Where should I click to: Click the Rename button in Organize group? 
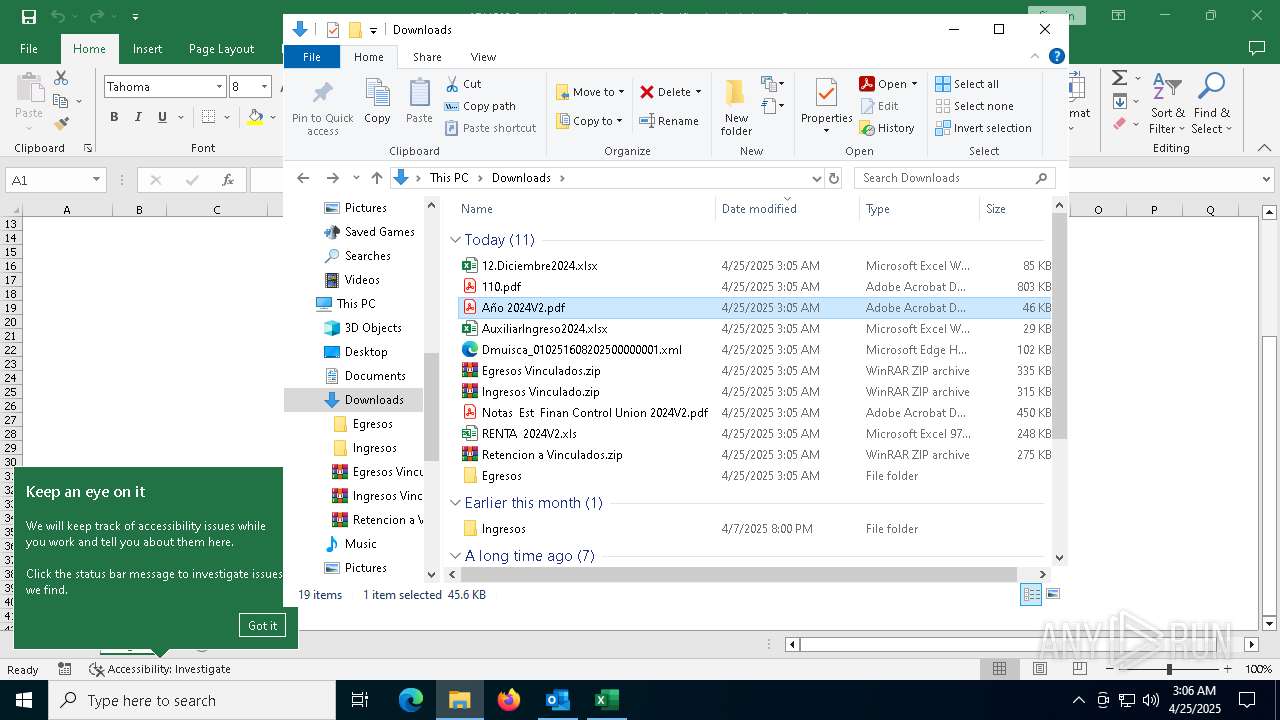[x=669, y=121]
